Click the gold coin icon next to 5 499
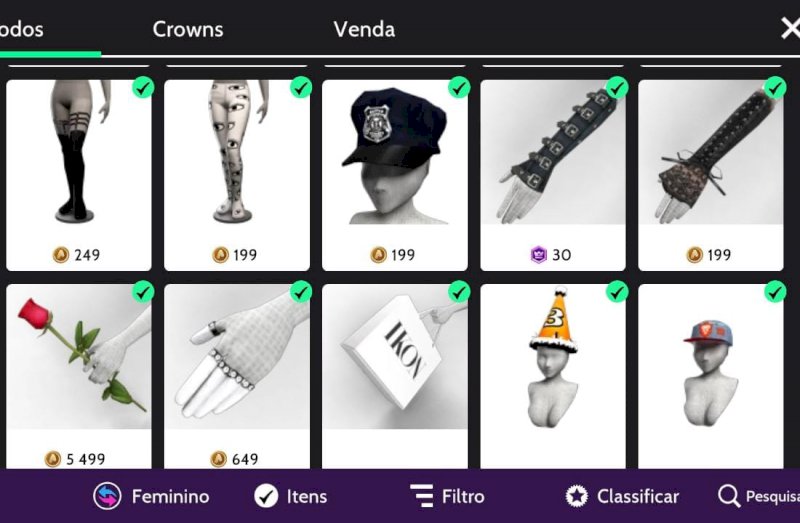Viewport: 800px width, 523px height. (53, 459)
